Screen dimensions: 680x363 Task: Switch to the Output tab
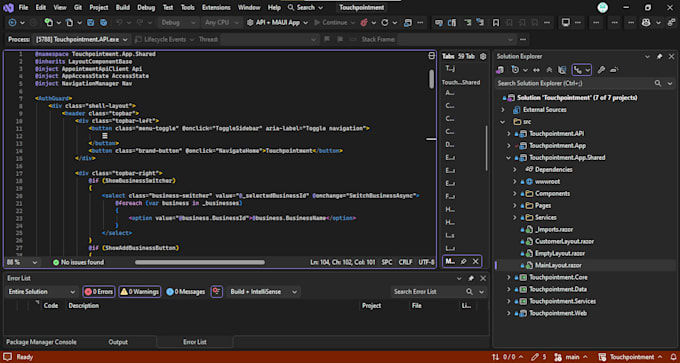point(118,342)
